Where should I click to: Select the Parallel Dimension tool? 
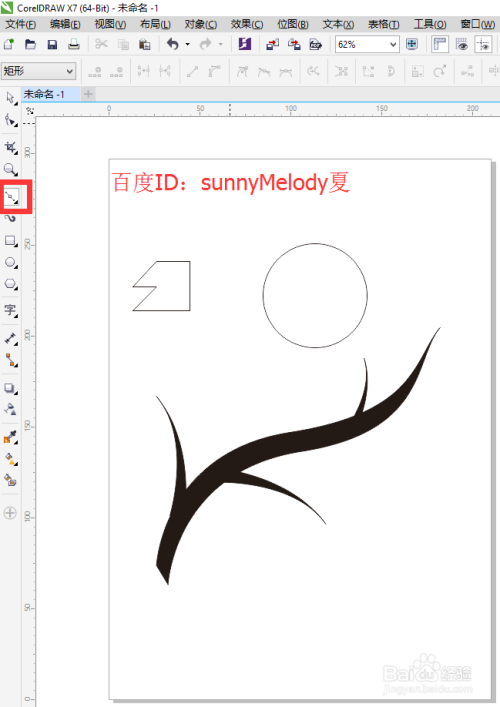pyautogui.click(x=10, y=339)
